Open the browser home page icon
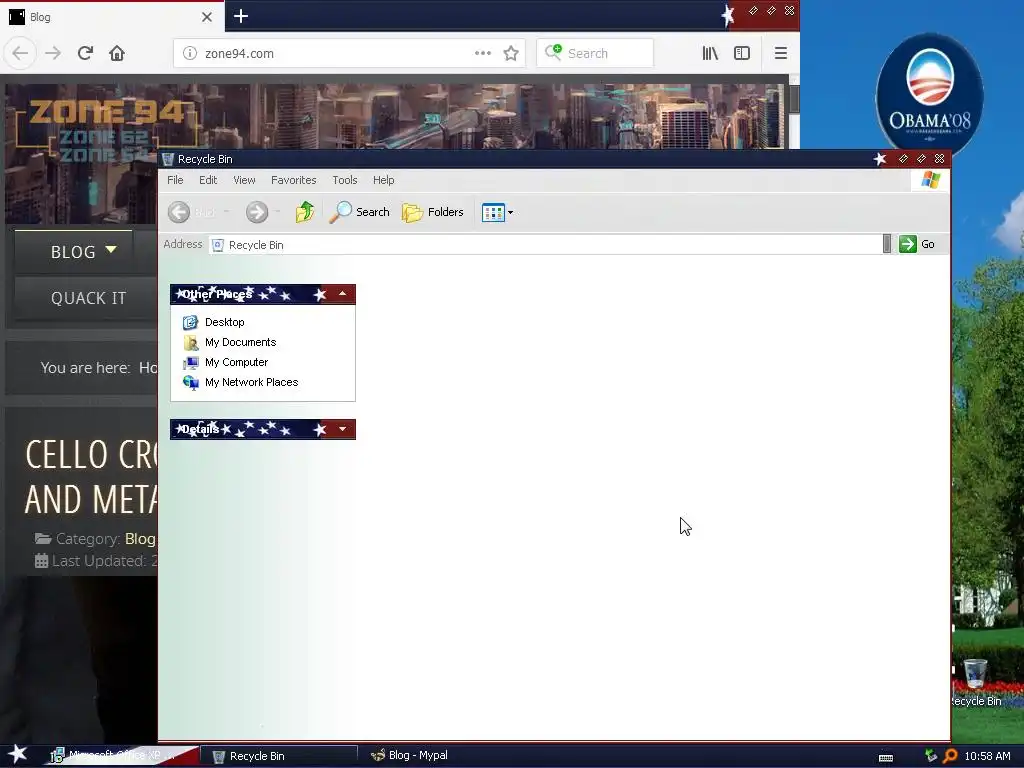This screenshot has width=1024, height=768. 117,53
